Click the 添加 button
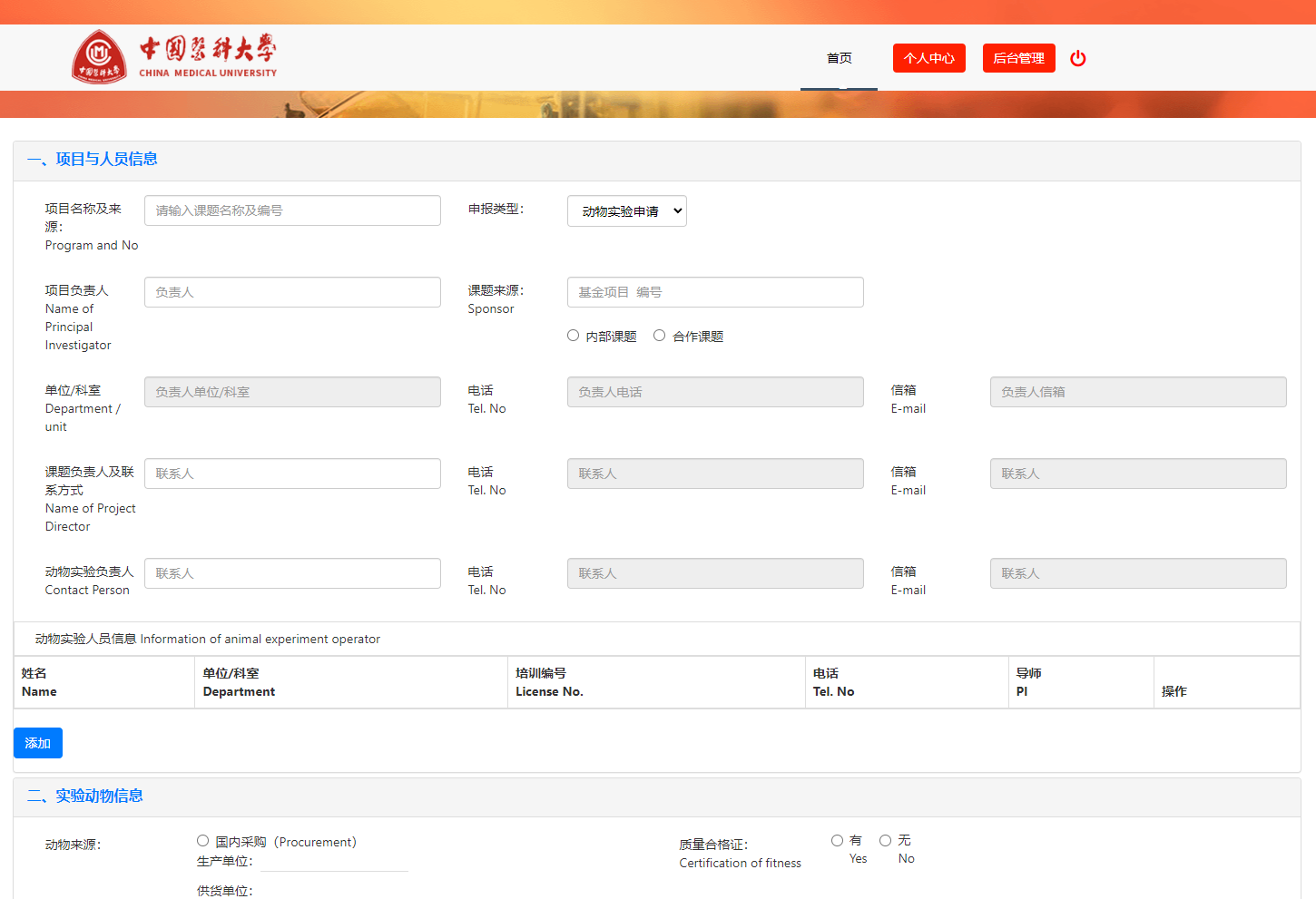 click(38, 743)
